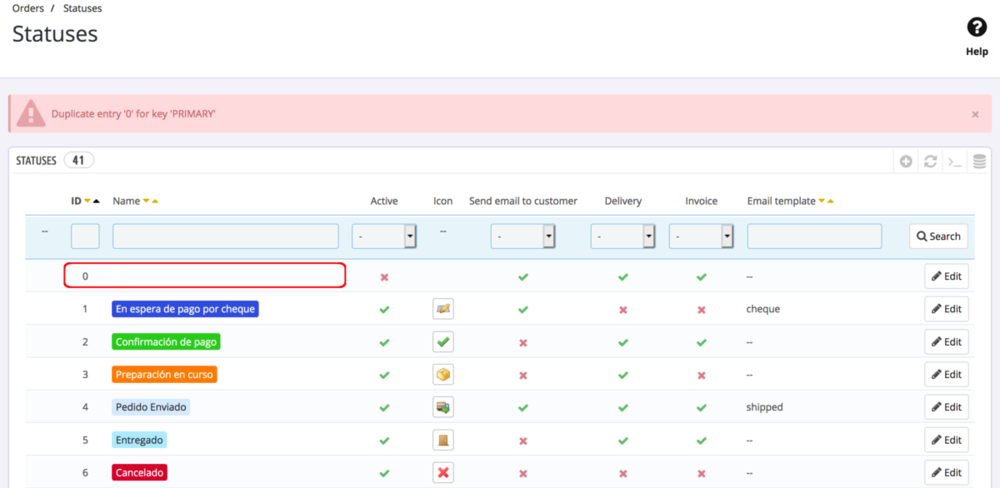Open the Active filter dropdown
This screenshot has height=488, width=1000.
pos(384,236)
